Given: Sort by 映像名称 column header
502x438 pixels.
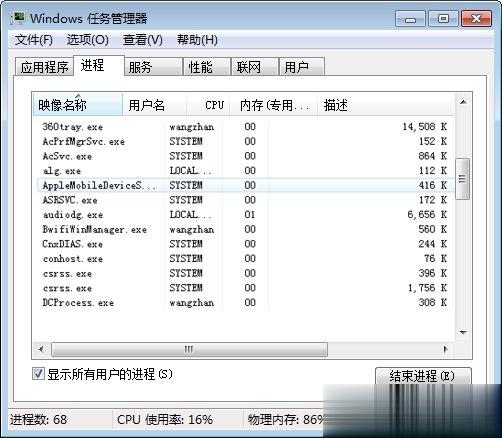Looking at the screenshot, I should 78,105.
